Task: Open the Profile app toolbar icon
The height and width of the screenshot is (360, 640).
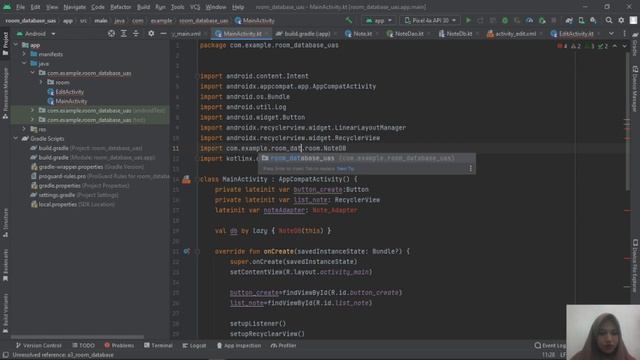Action: coord(529,20)
